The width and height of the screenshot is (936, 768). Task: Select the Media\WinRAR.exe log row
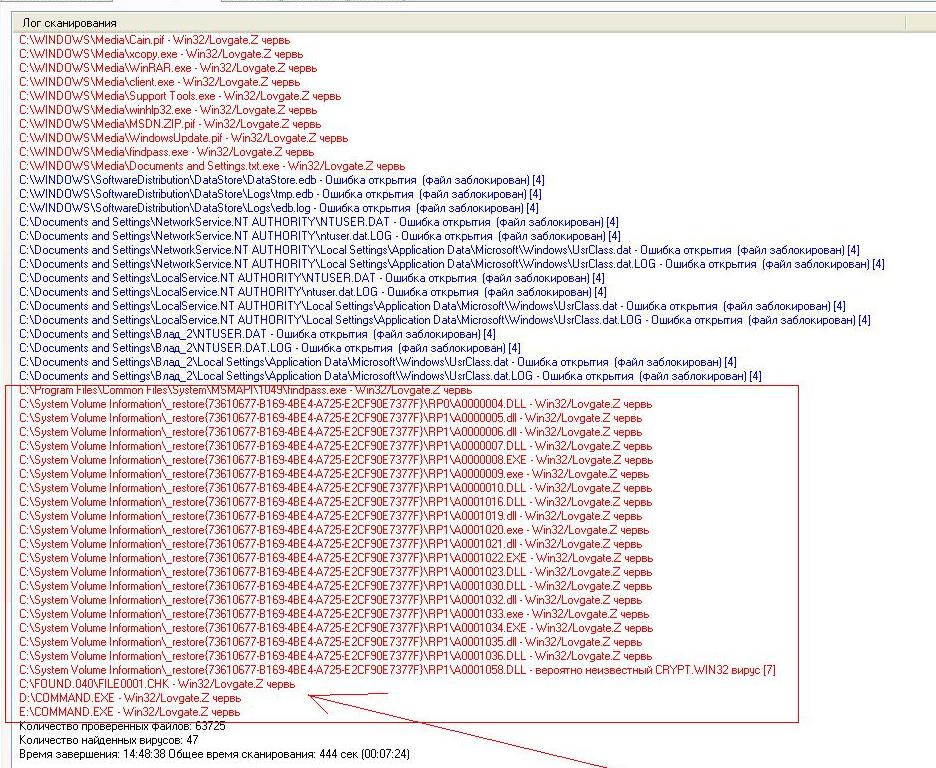168,68
